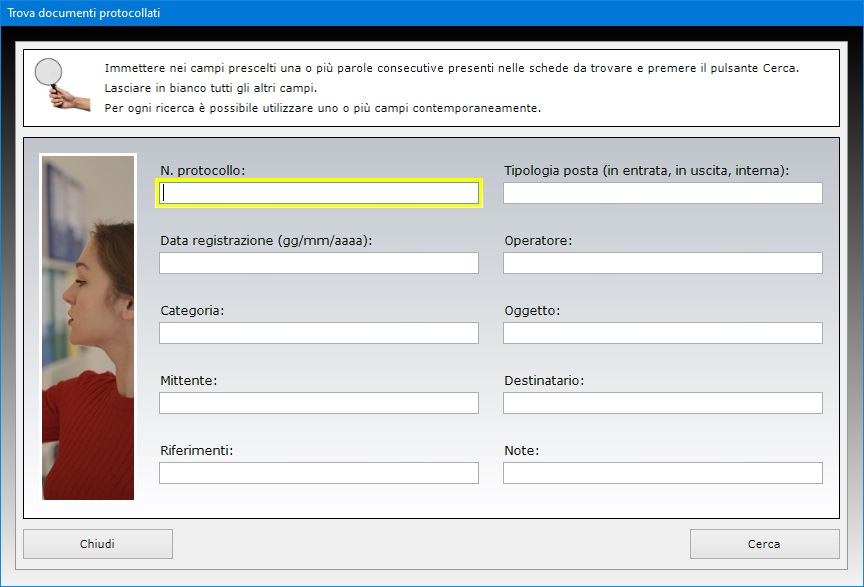Focus the Tipologia posta input field
Viewport: 864px width, 587px height.
[663, 193]
